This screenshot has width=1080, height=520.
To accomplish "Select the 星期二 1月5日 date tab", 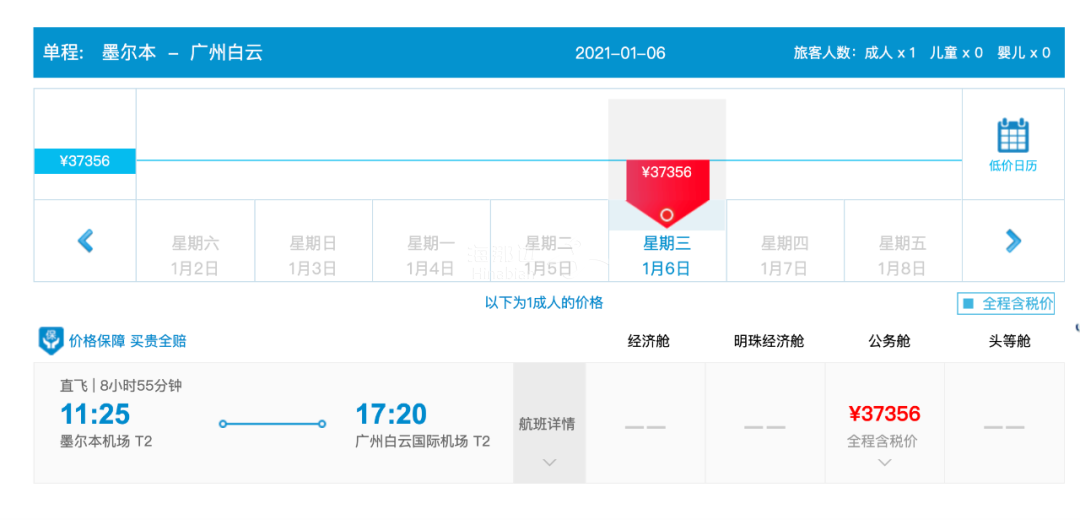I will [x=549, y=255].
